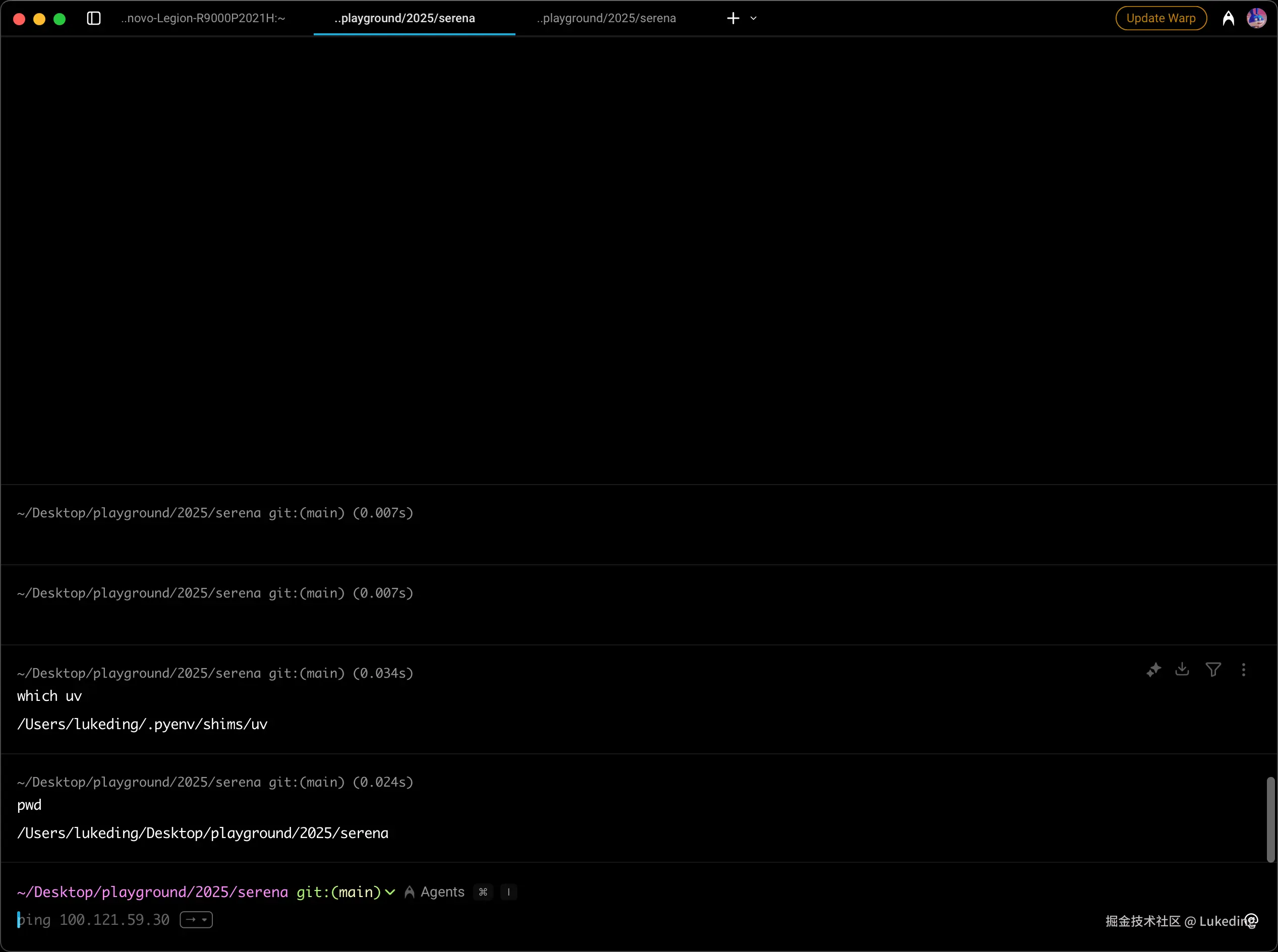This screenshot has height=952, width=1278.
Task: Click the Update Warp button
Action: pyautogui.click(x=1160, y=19)
